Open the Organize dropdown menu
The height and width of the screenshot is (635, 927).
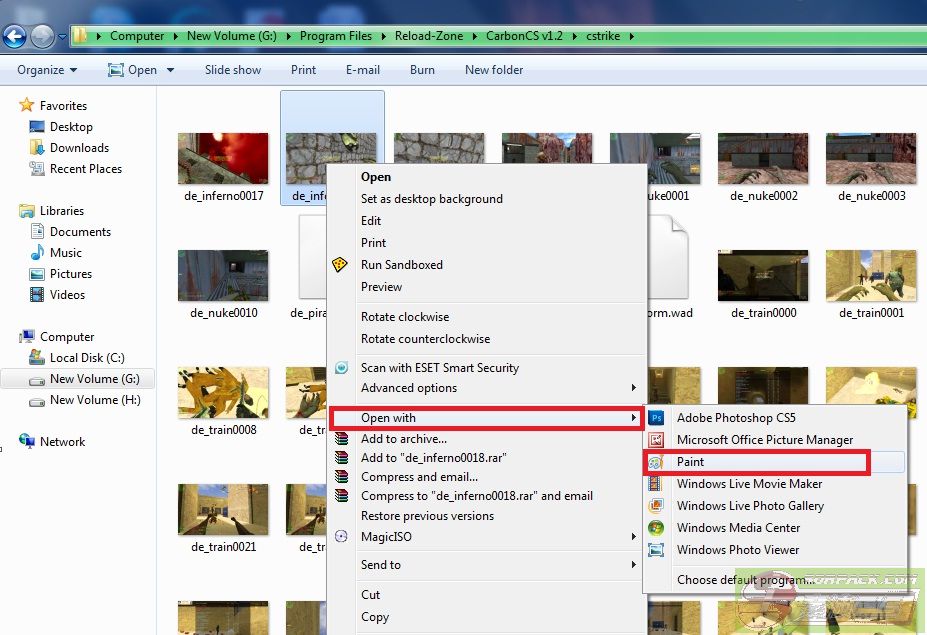(47, 70)
